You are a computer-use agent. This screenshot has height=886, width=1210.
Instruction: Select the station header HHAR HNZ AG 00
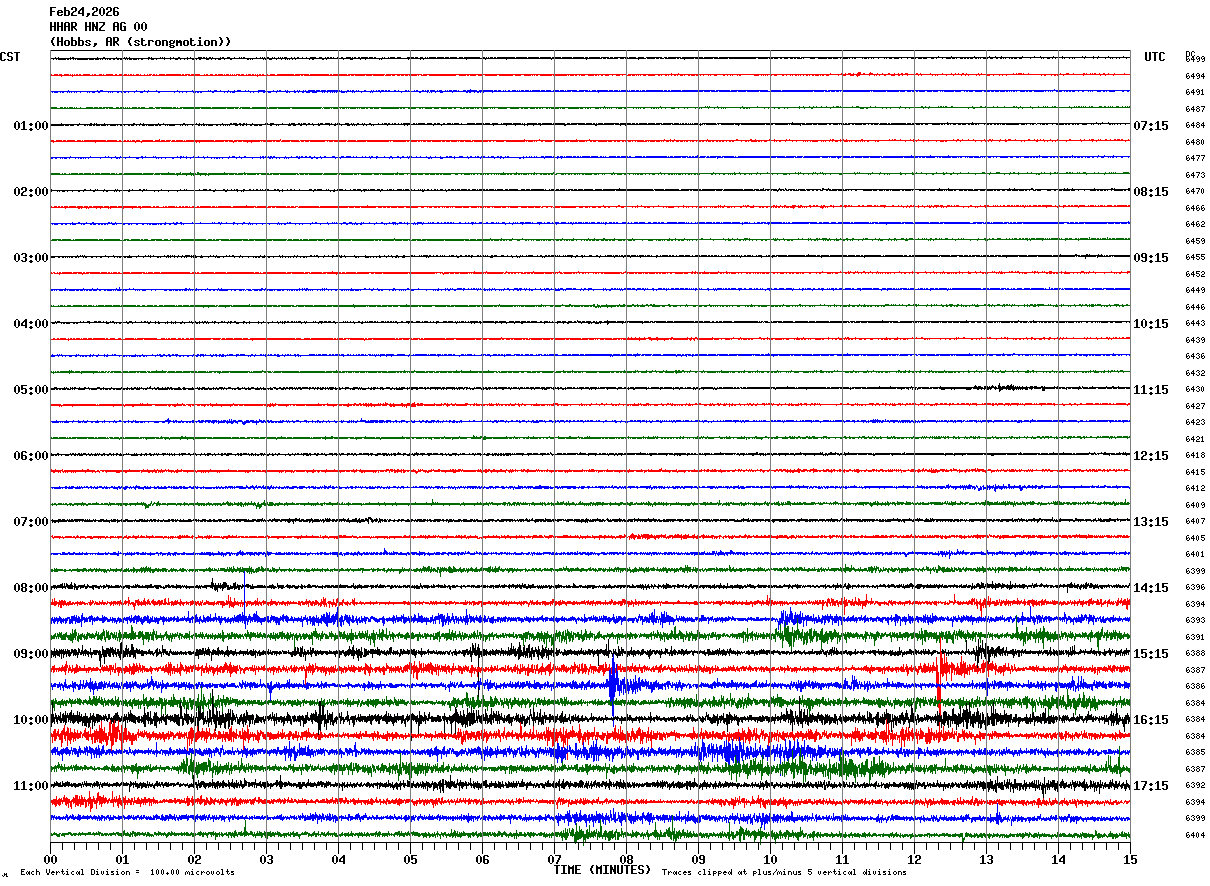(x=98, y=27)
